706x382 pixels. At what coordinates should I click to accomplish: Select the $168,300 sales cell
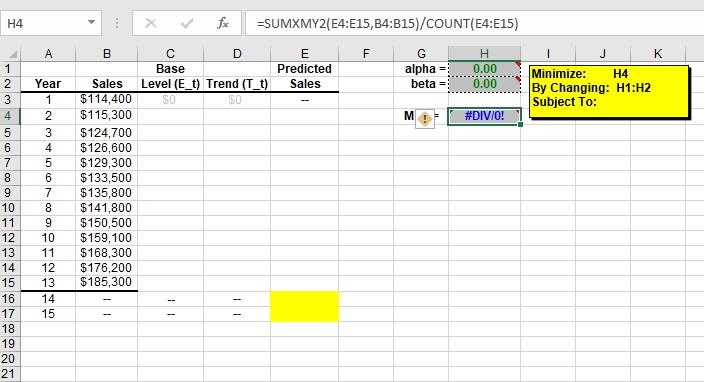[x=107, y=253]
